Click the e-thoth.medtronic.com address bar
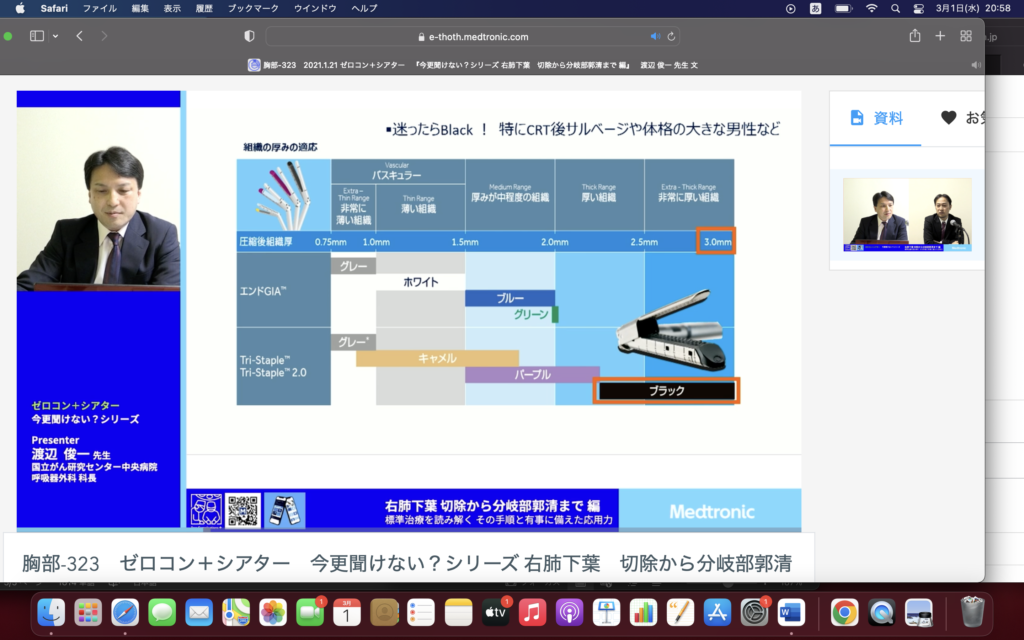The height and width of the screenshot is (640, 1024). [x=478, y=37]
